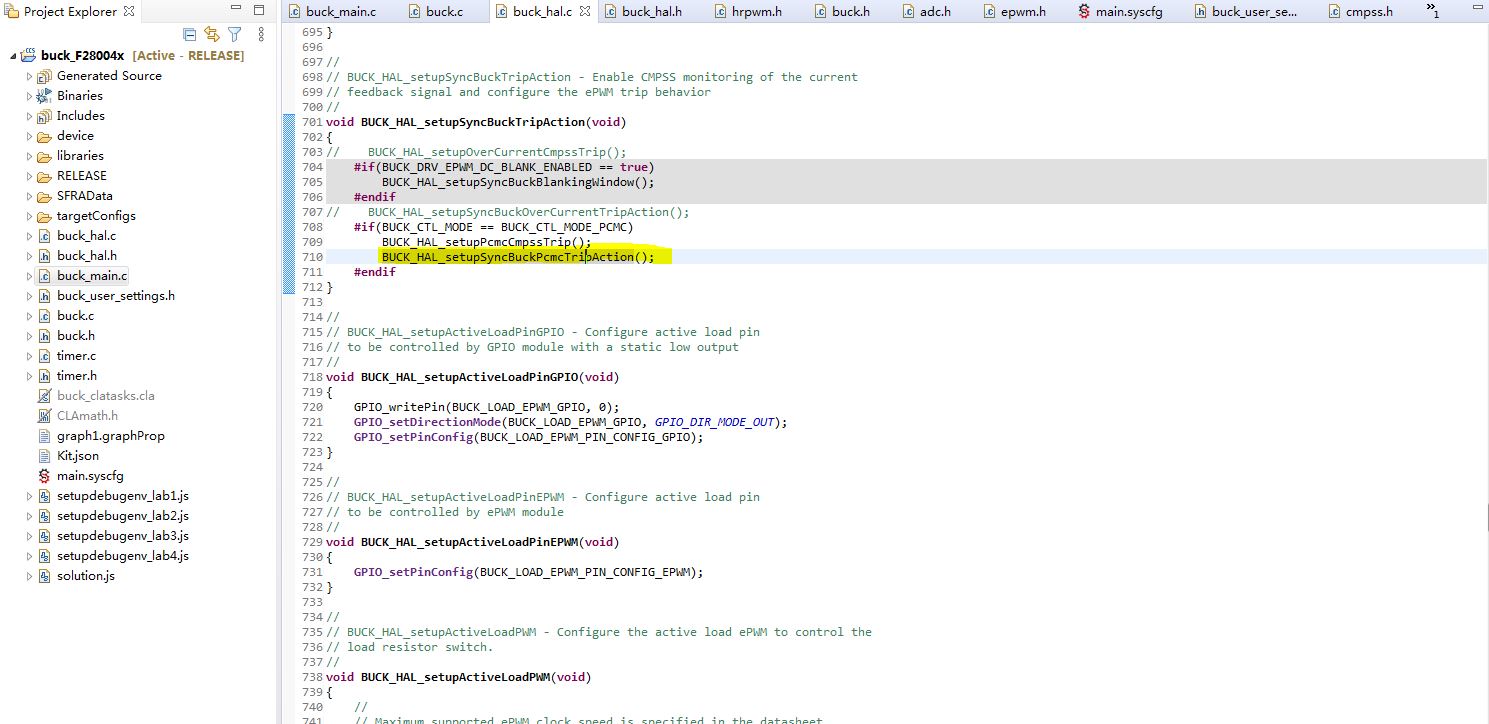Viewport: 1489px width, 724px height.
Task: Switch to adc.h editor tab
Action: [934, 12]
